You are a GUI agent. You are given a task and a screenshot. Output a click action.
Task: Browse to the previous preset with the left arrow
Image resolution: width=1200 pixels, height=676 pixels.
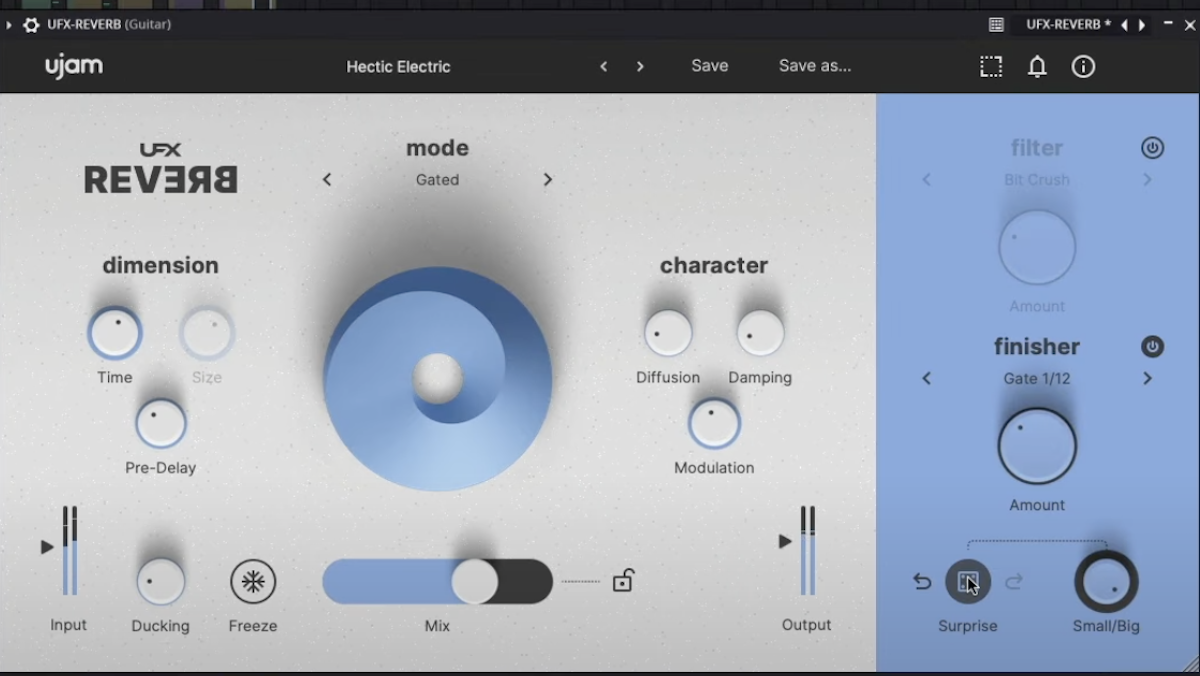pyautogui.click(x=604, y=66)
